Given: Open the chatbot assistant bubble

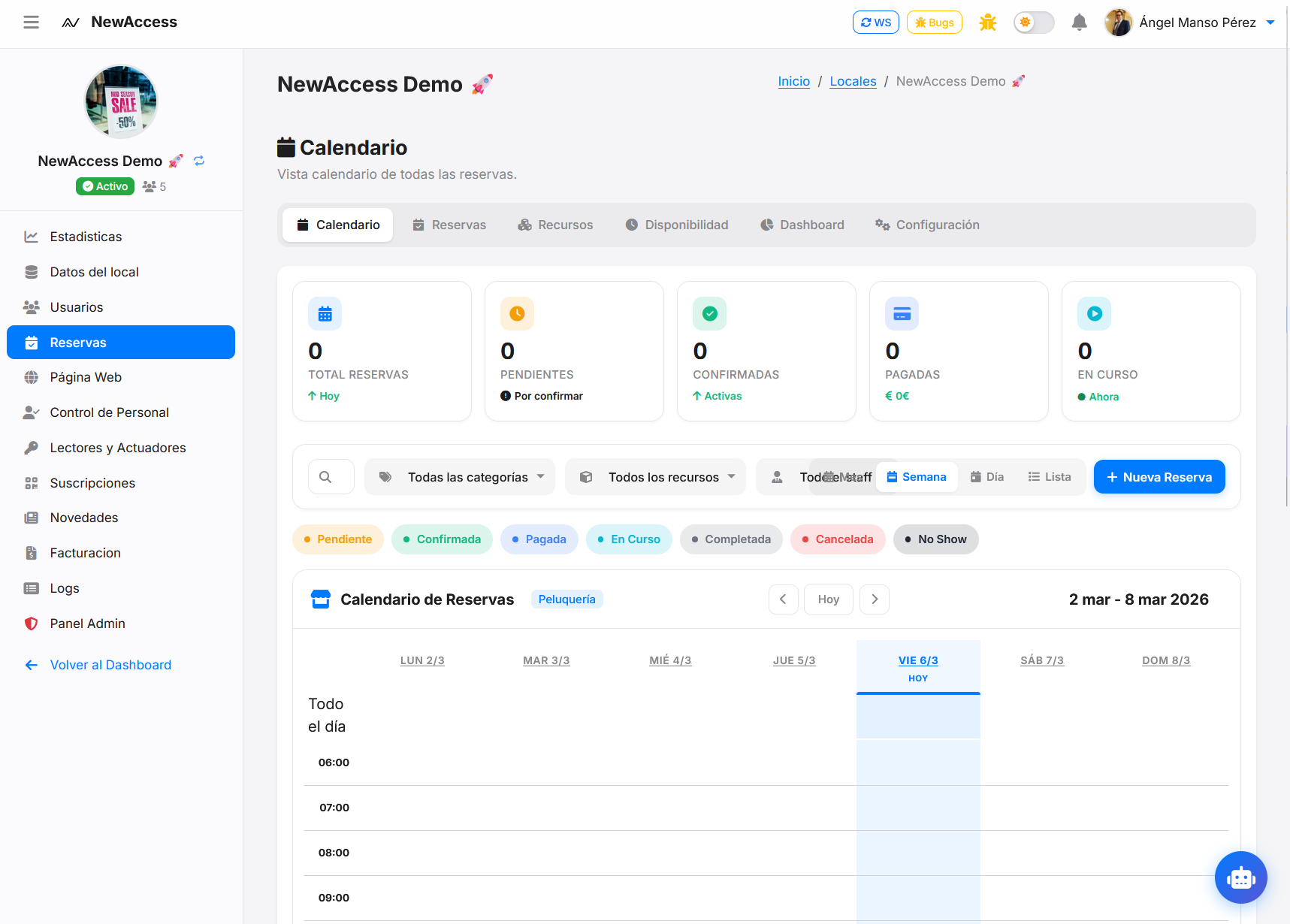Looking at the screenshot, I should click(x=1240, y=877).
